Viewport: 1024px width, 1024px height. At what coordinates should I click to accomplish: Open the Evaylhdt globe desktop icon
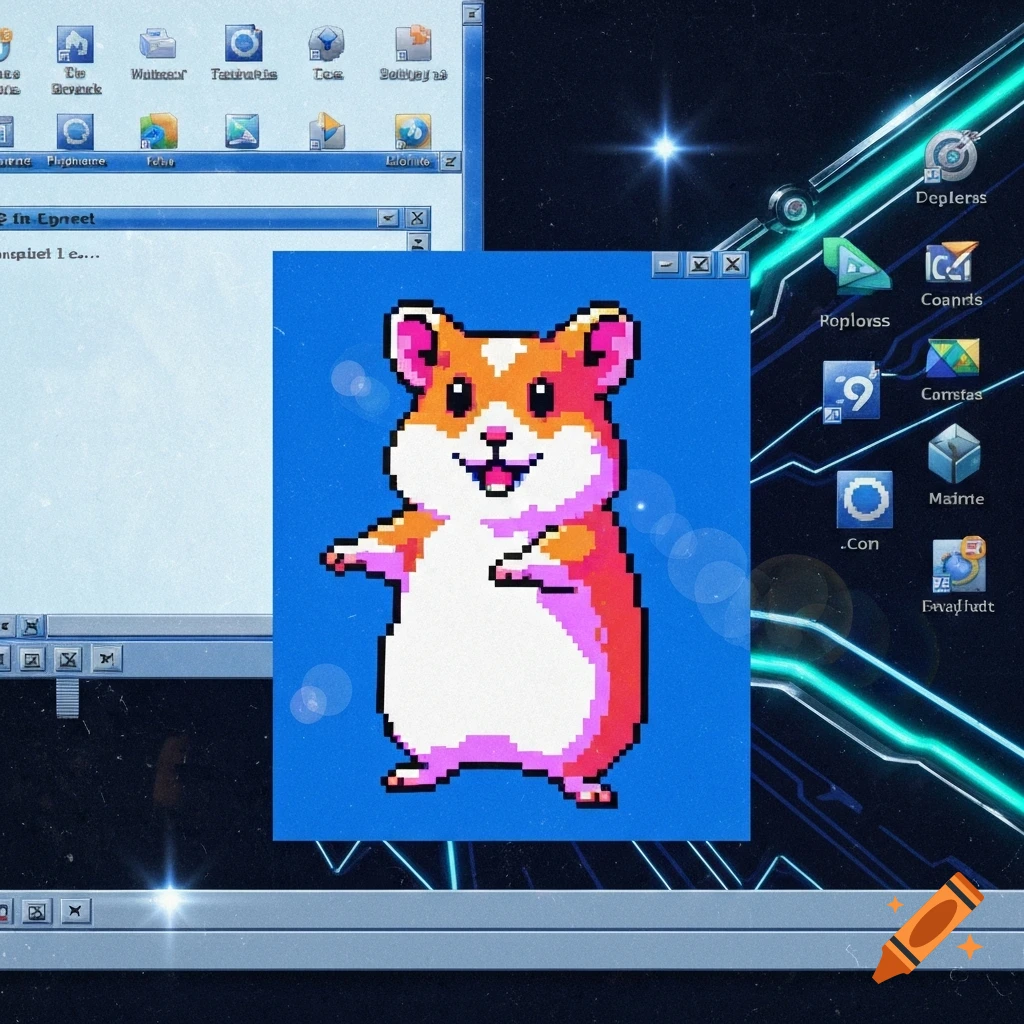[x=956, y=567]
